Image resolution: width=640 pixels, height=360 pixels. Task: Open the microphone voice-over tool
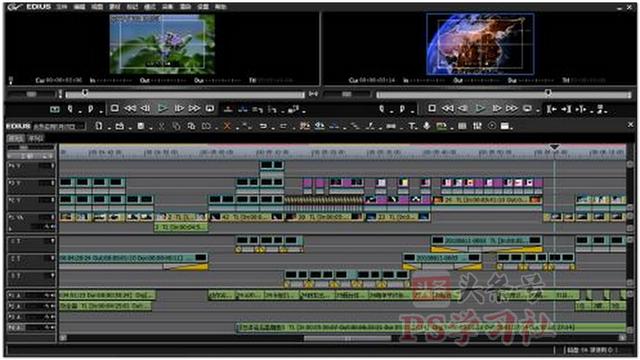click(x=427, y=126)
